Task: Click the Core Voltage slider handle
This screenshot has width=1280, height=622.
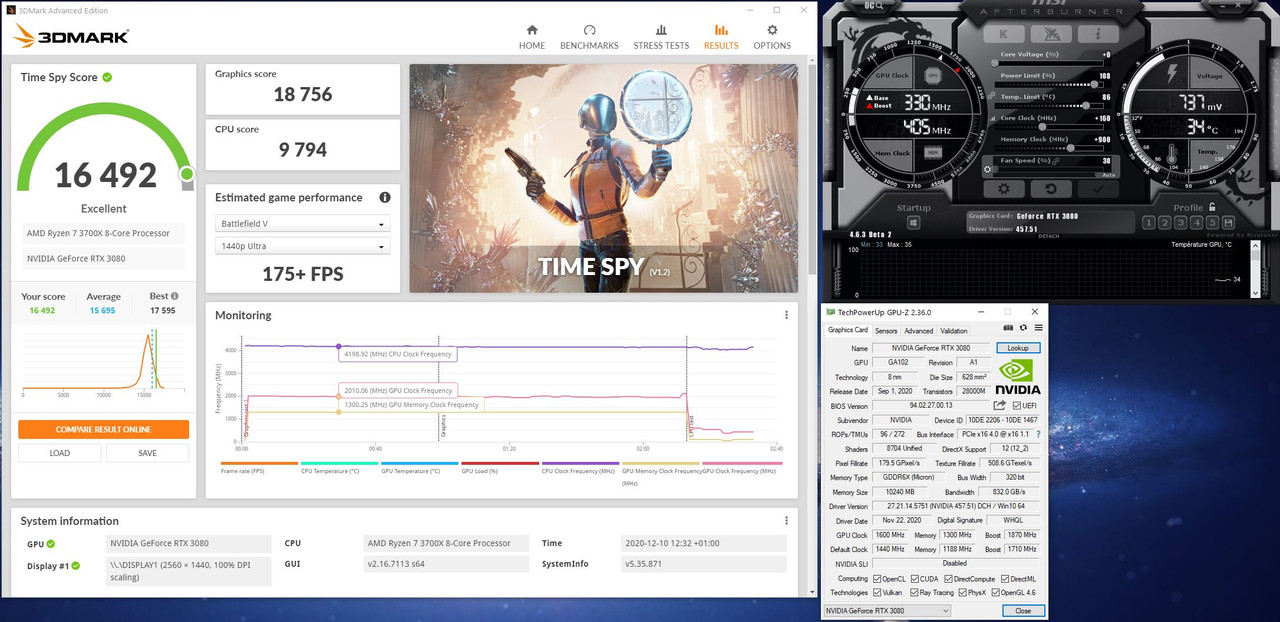Action: tap(996, 63)
